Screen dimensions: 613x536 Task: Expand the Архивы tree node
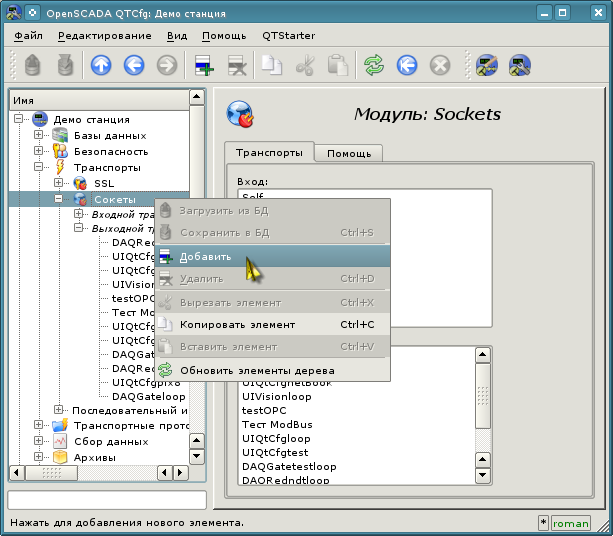tap(39, 457)
